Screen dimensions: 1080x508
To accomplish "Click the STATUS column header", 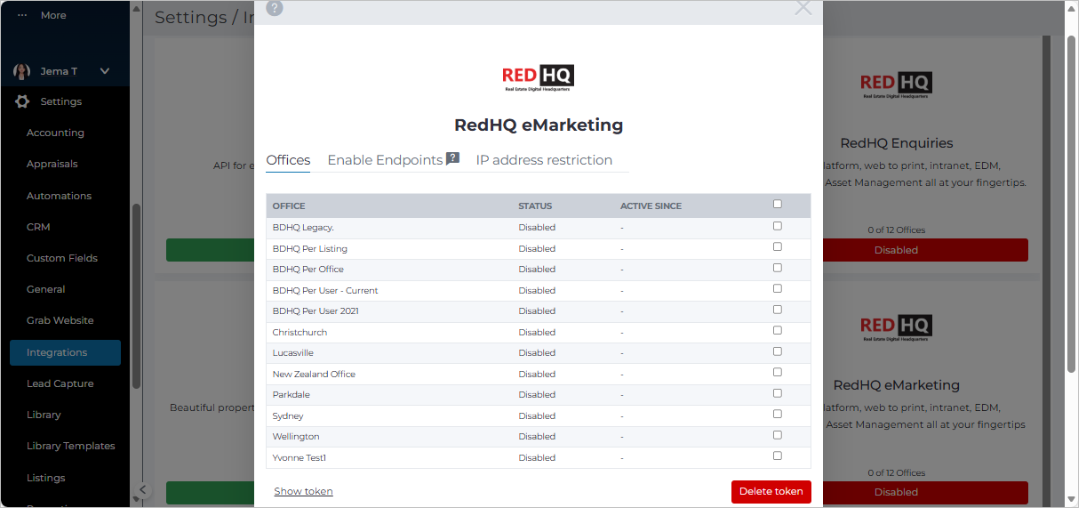I will [535, 206].
